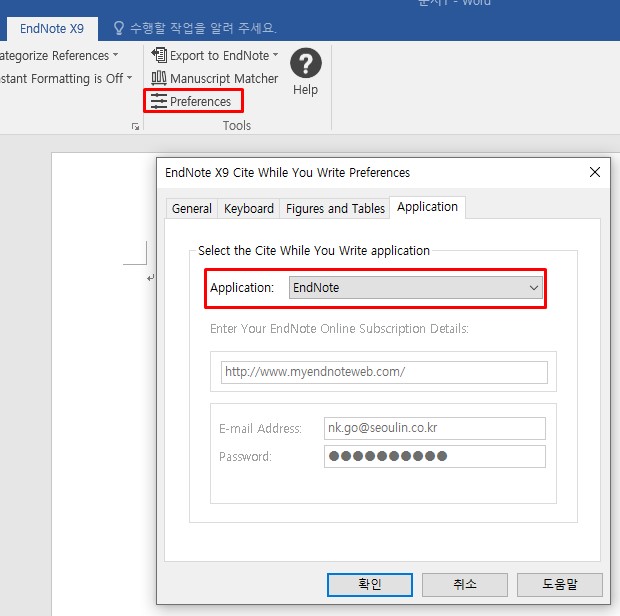Open the bibliography group dialog launcher
This screenshot has width=620, height=616.
tap(135, 127)
